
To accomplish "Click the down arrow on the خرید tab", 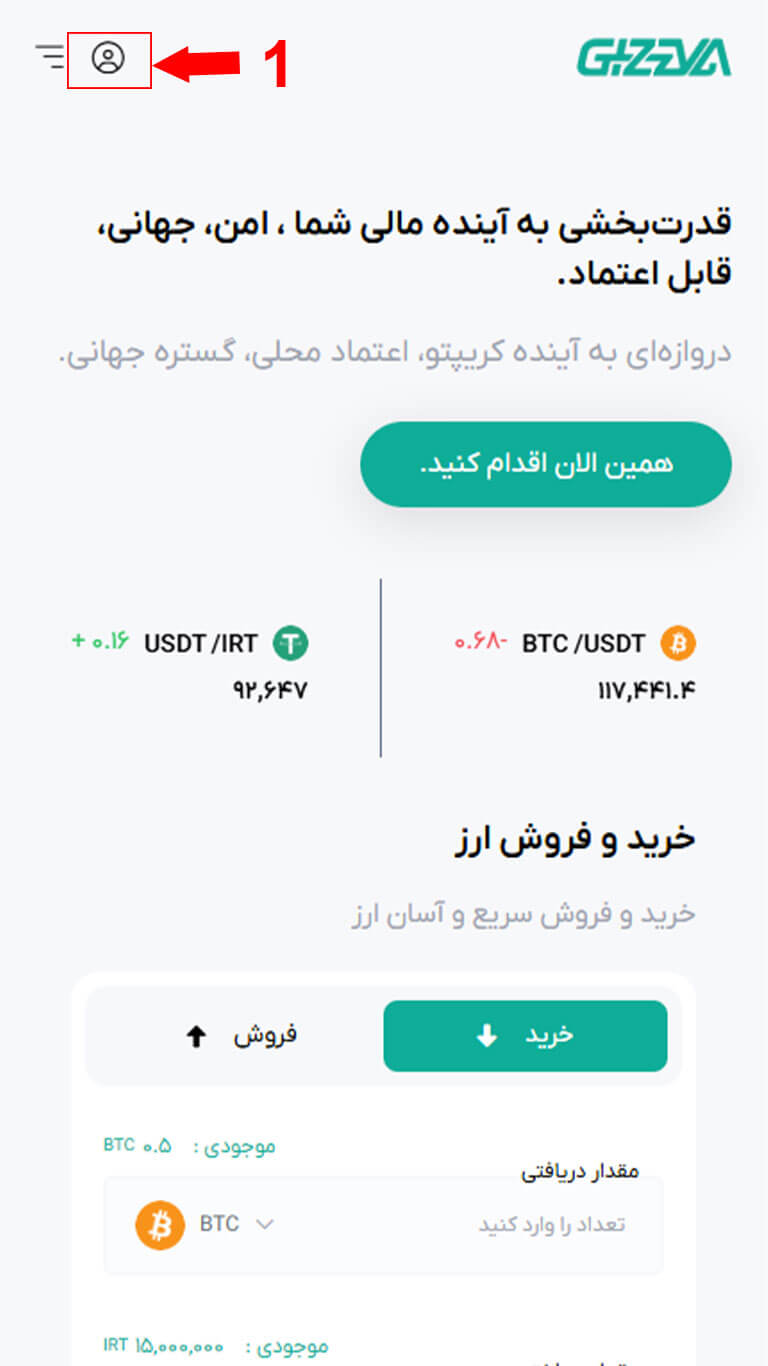I will [487, 1037].
